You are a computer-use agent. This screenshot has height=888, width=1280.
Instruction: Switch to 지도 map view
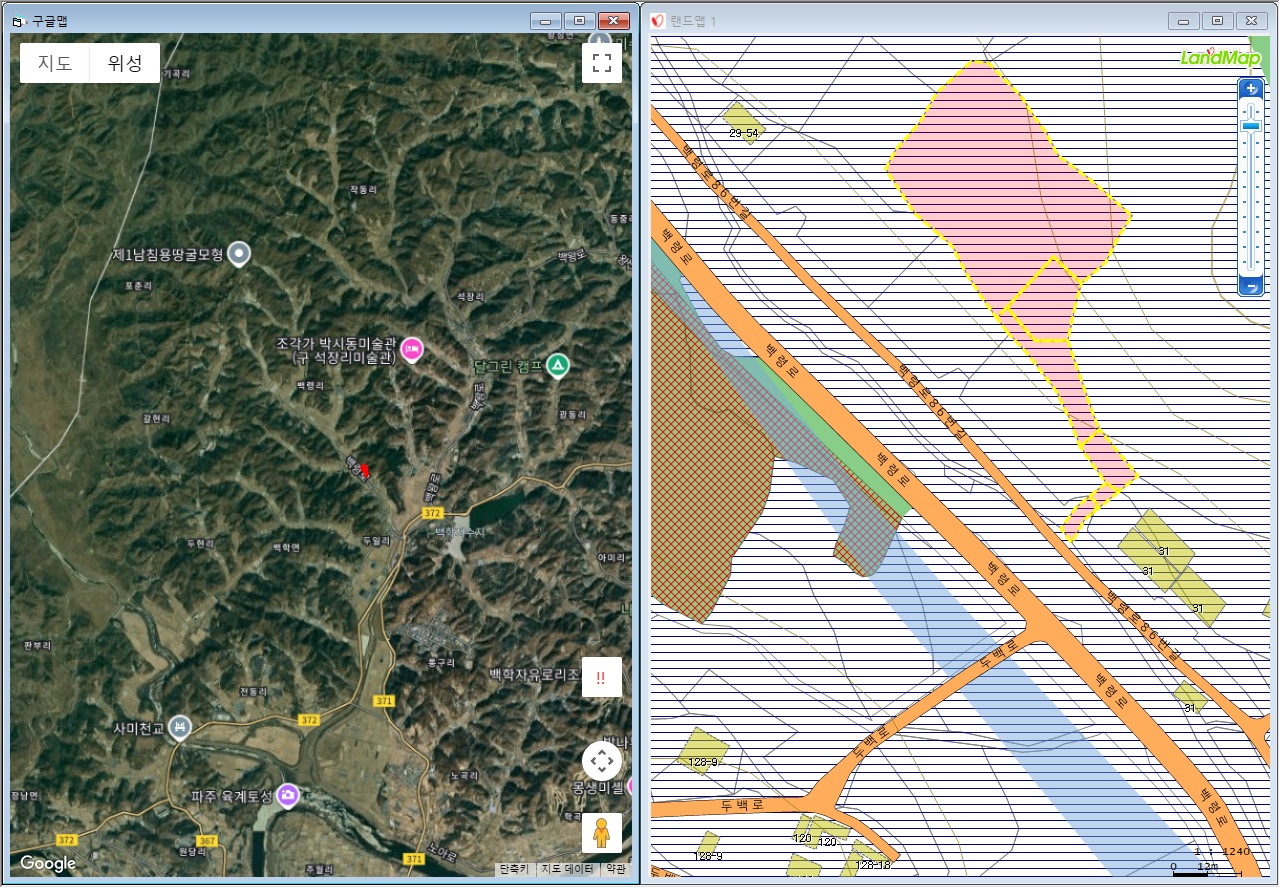click(55, 63)
